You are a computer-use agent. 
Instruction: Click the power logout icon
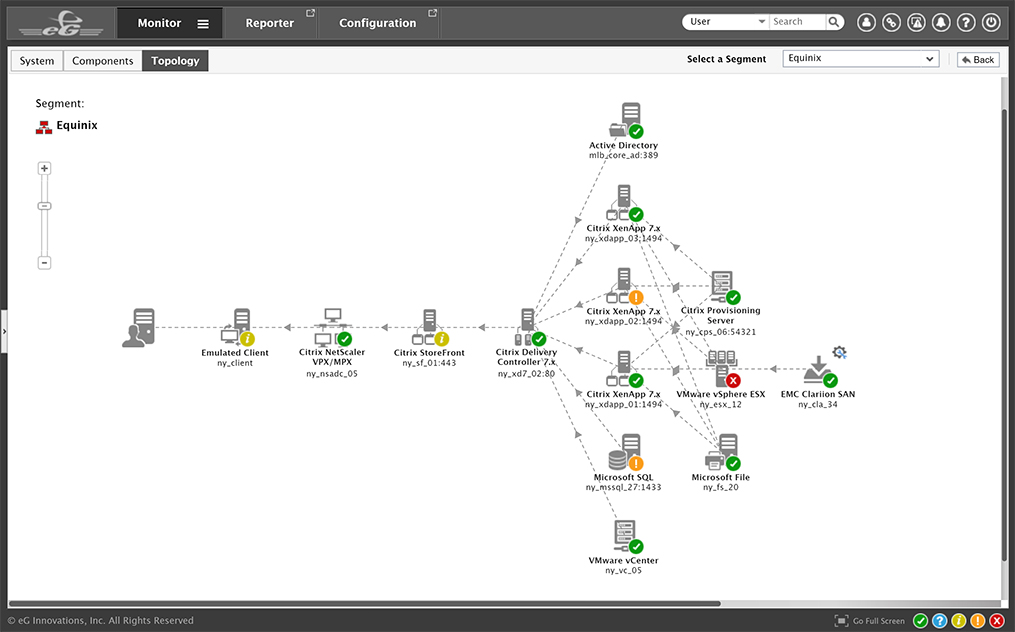click(x=991, y=22)
